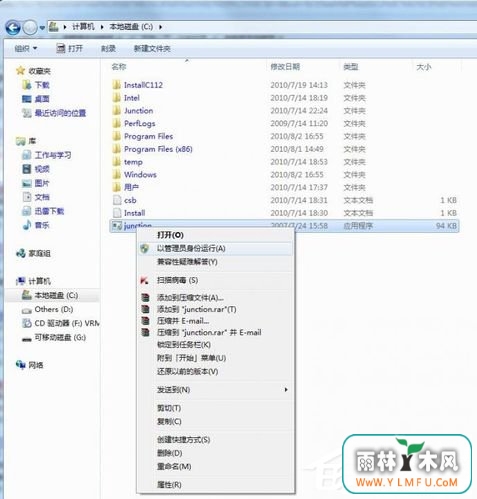The height and width of the screenshot is (499, 477).
Task: Select the 用户 folder icon
Action: [117, 187]
